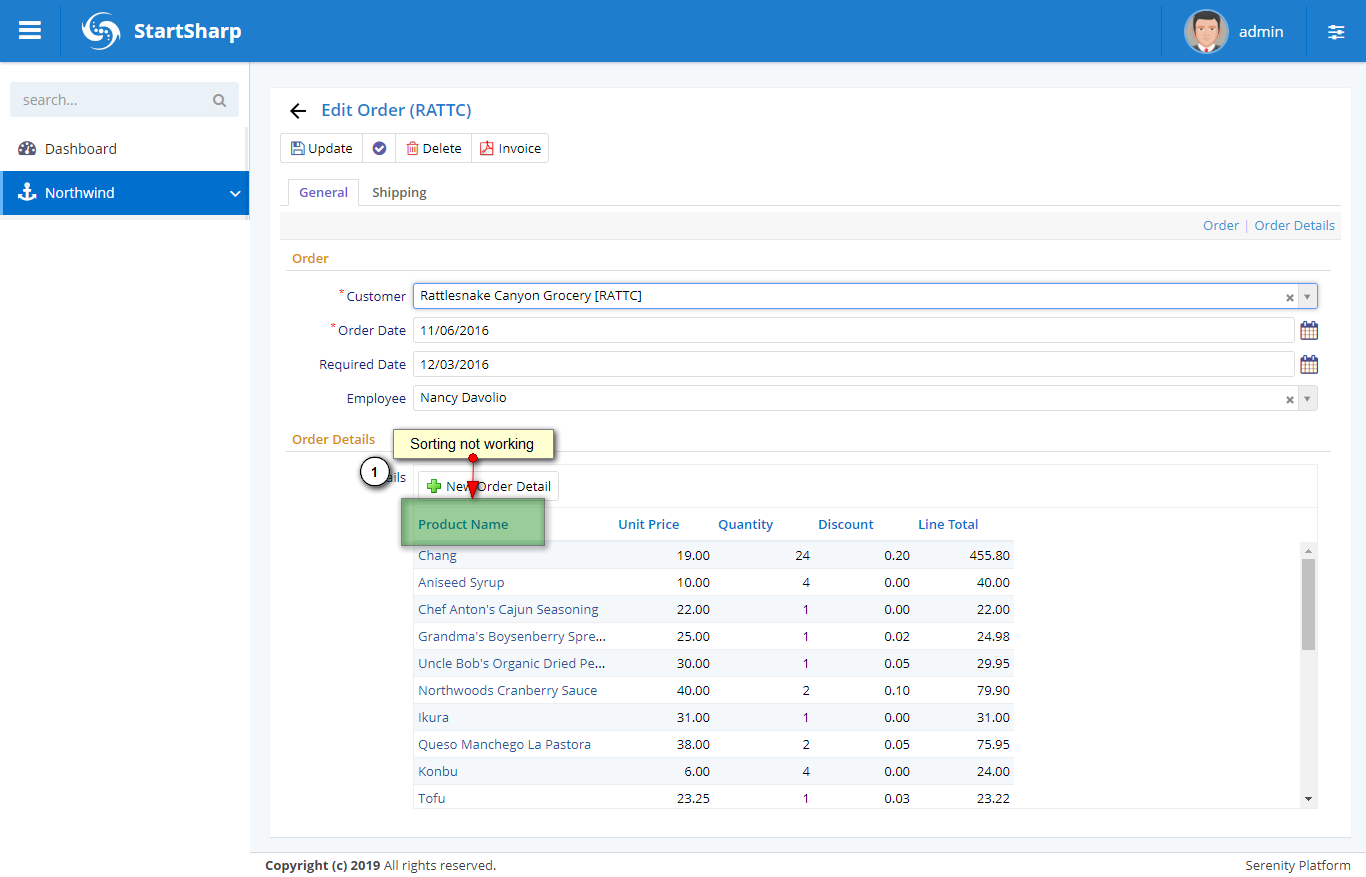Viewport: 1366px width, 877px height.
Task: Click the grid scrollbar down arrow
Action: [1308, 799]
